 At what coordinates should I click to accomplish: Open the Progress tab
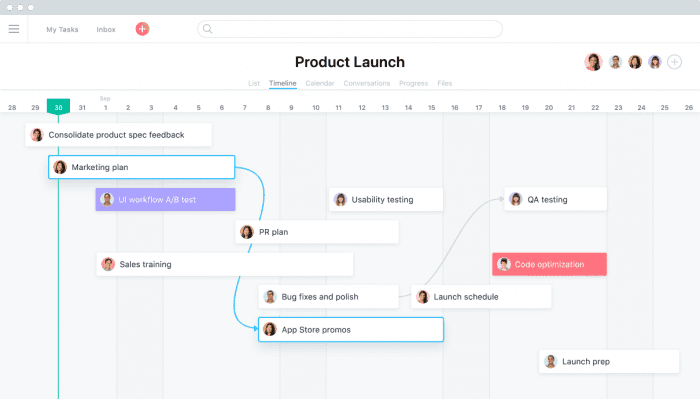(x=413, y=83)
